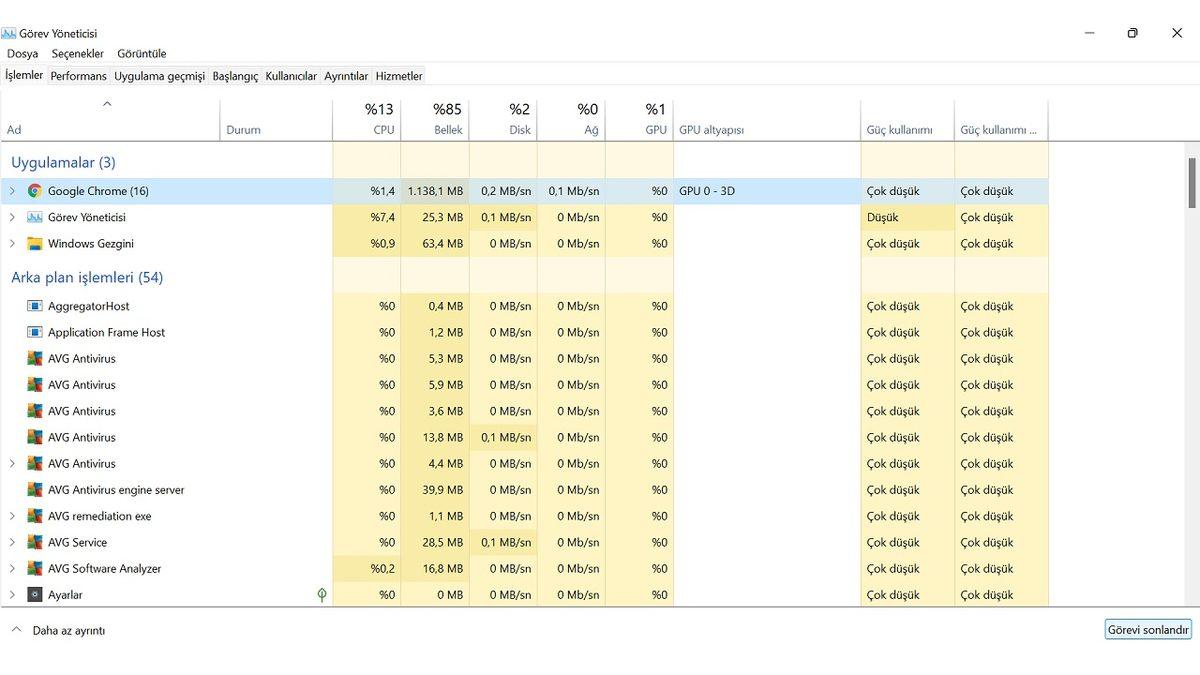This screenshot has height=675, width=1200.
Task: Switch to the Performans tab
Action: pos(78,75)
